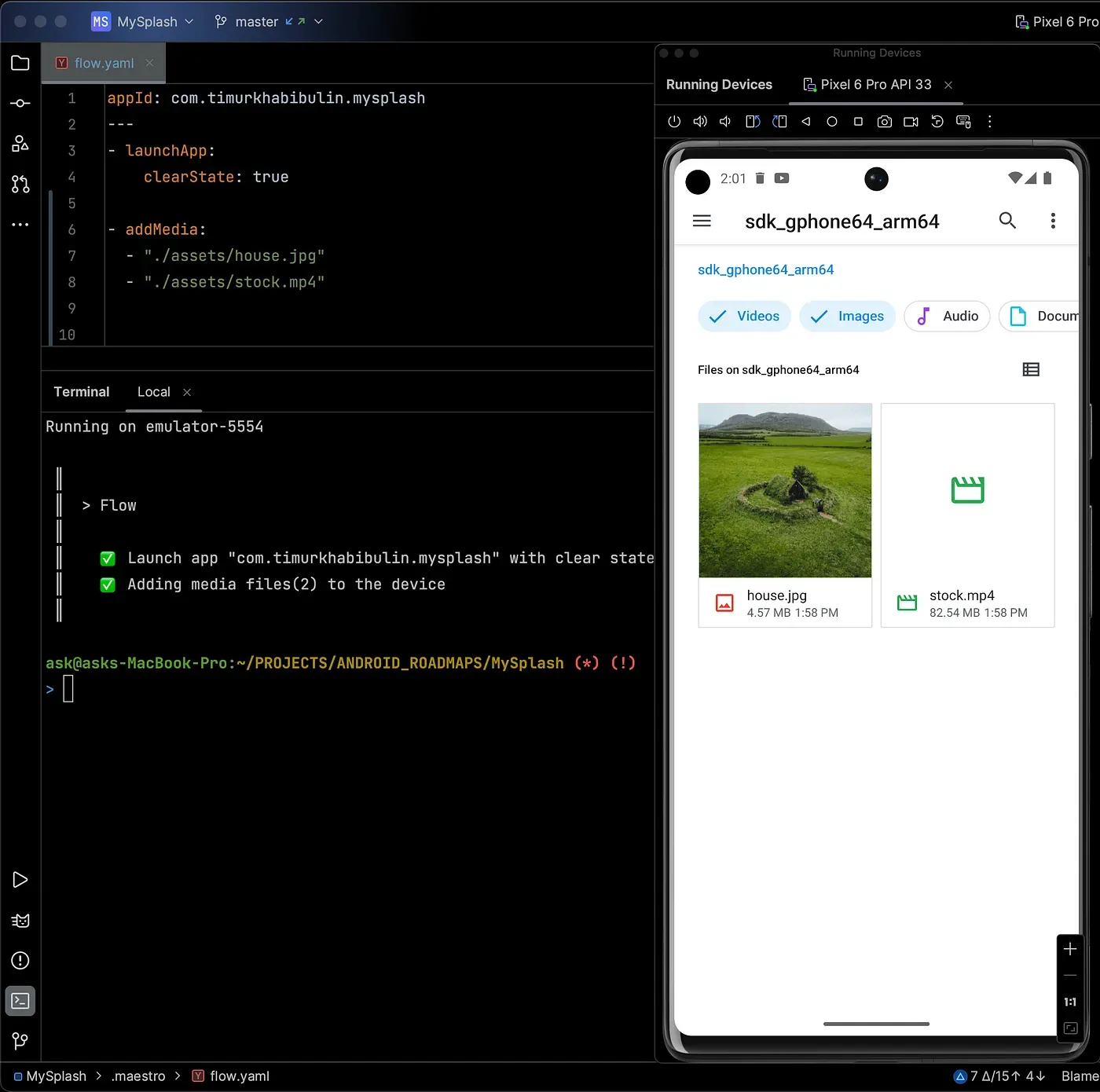Click the emulator zoom in plus button
Image resolution: width=1100 pixels, height=1092 pixels.
point(1069,949)
